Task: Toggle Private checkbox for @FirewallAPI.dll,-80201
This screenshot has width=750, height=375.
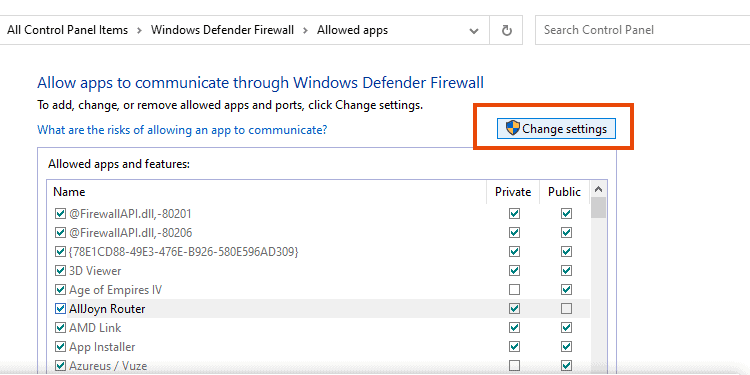Action: [x=514, y=213]
